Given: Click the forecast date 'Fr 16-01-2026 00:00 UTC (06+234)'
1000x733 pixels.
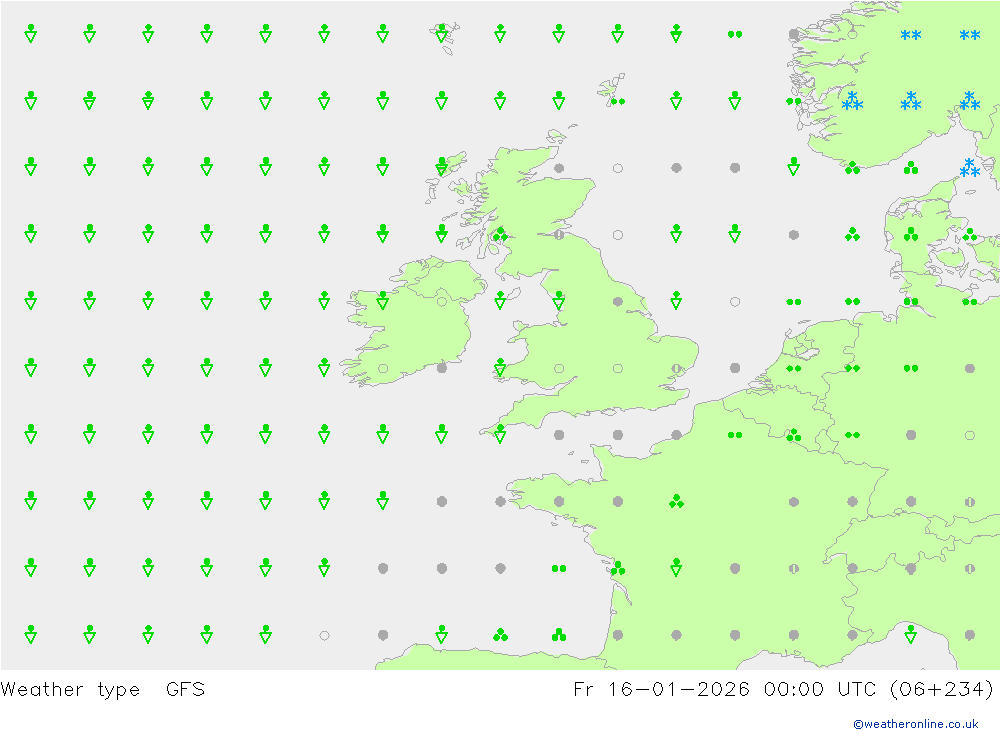Looking at the screenshot, I should click(783, 690).
